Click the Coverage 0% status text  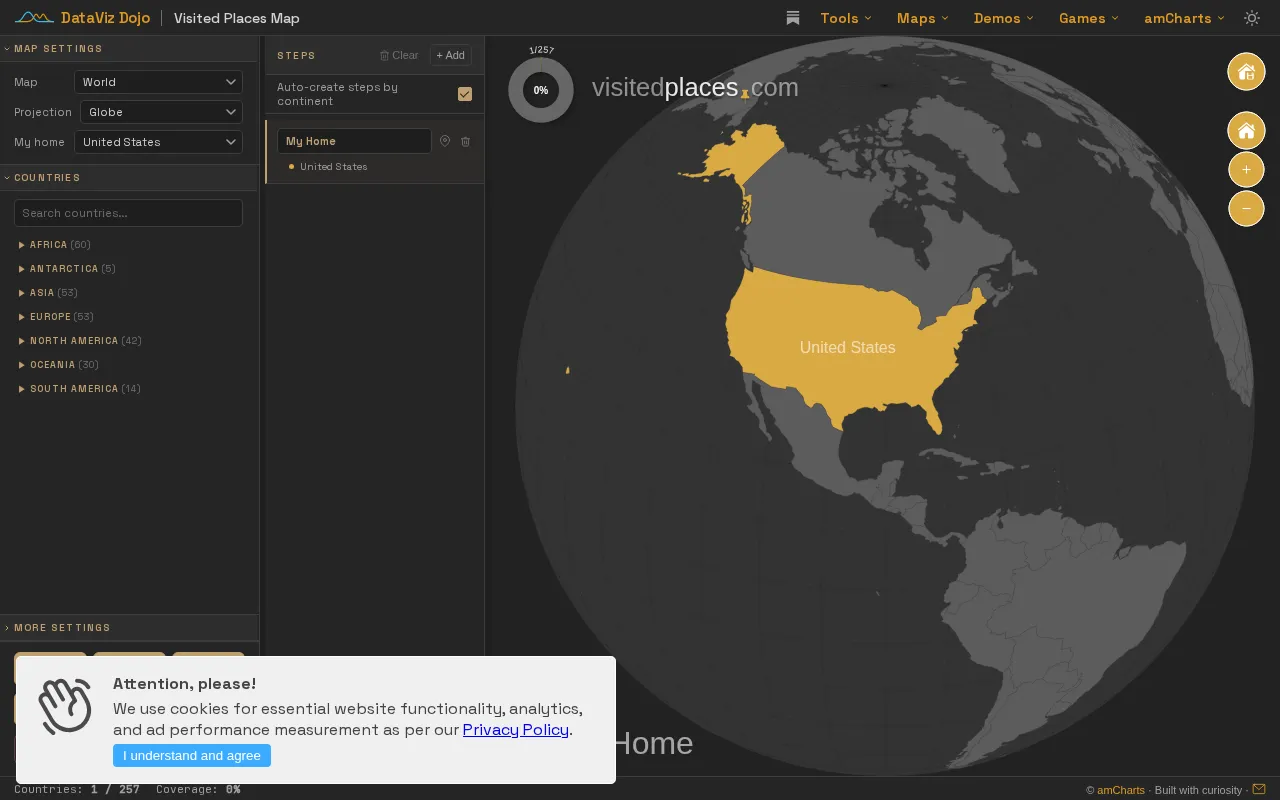pos(198,789)
